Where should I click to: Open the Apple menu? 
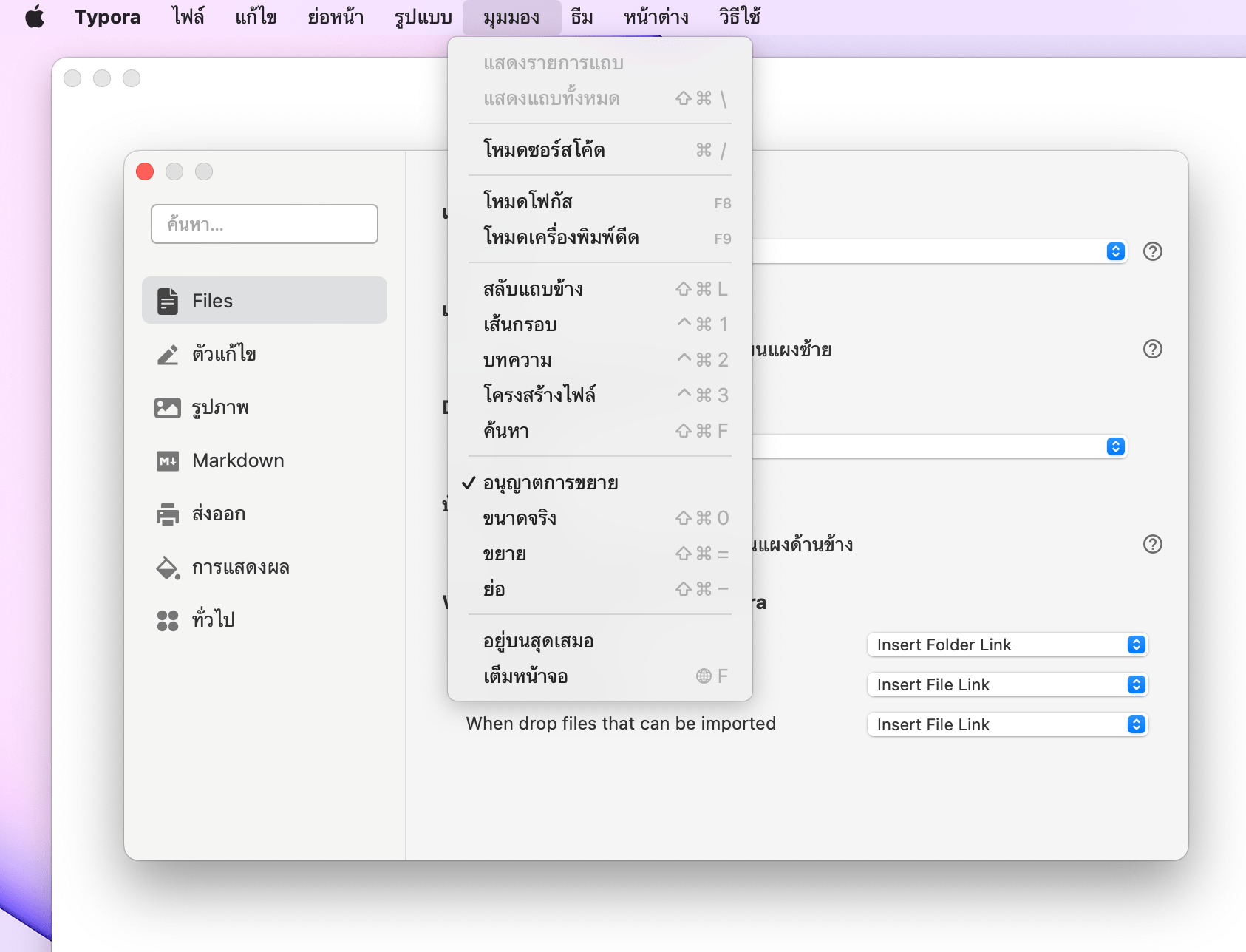35,17
